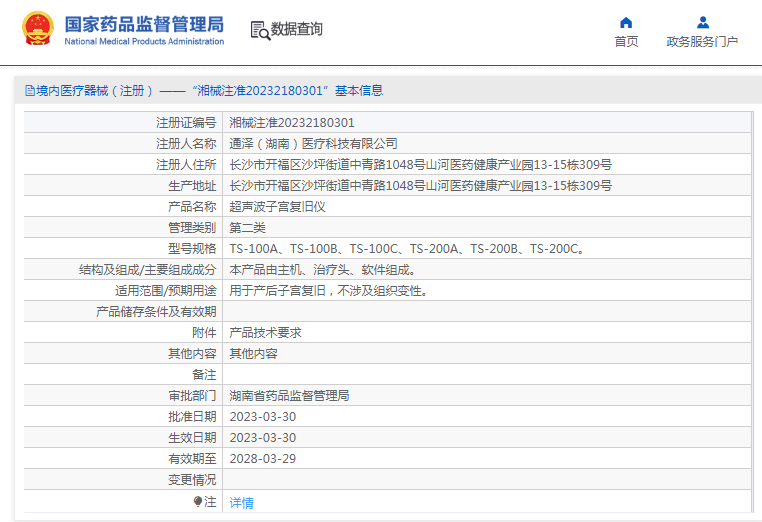This screenshot has width=762, height=522.
Task: Click the lightbulb icon beside 注
Action: click(198, 501)
